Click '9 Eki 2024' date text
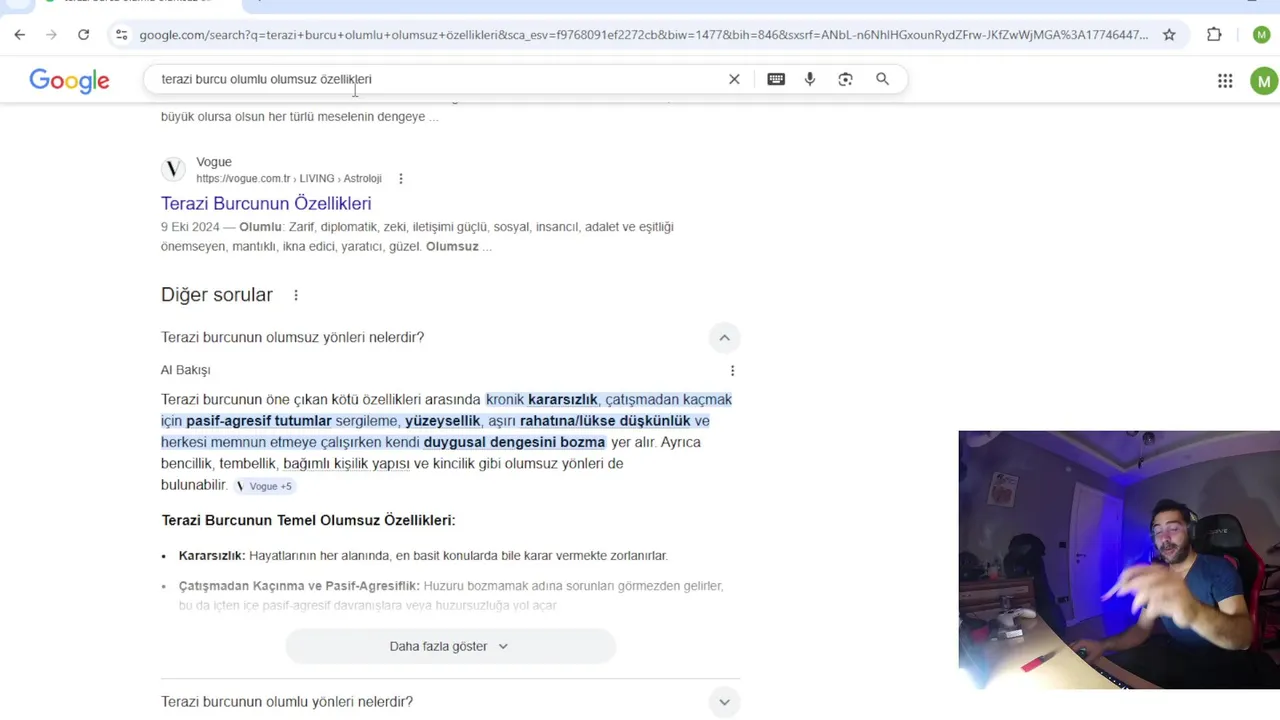Screen dimensions: 1280x720 (x=190, y=227)
